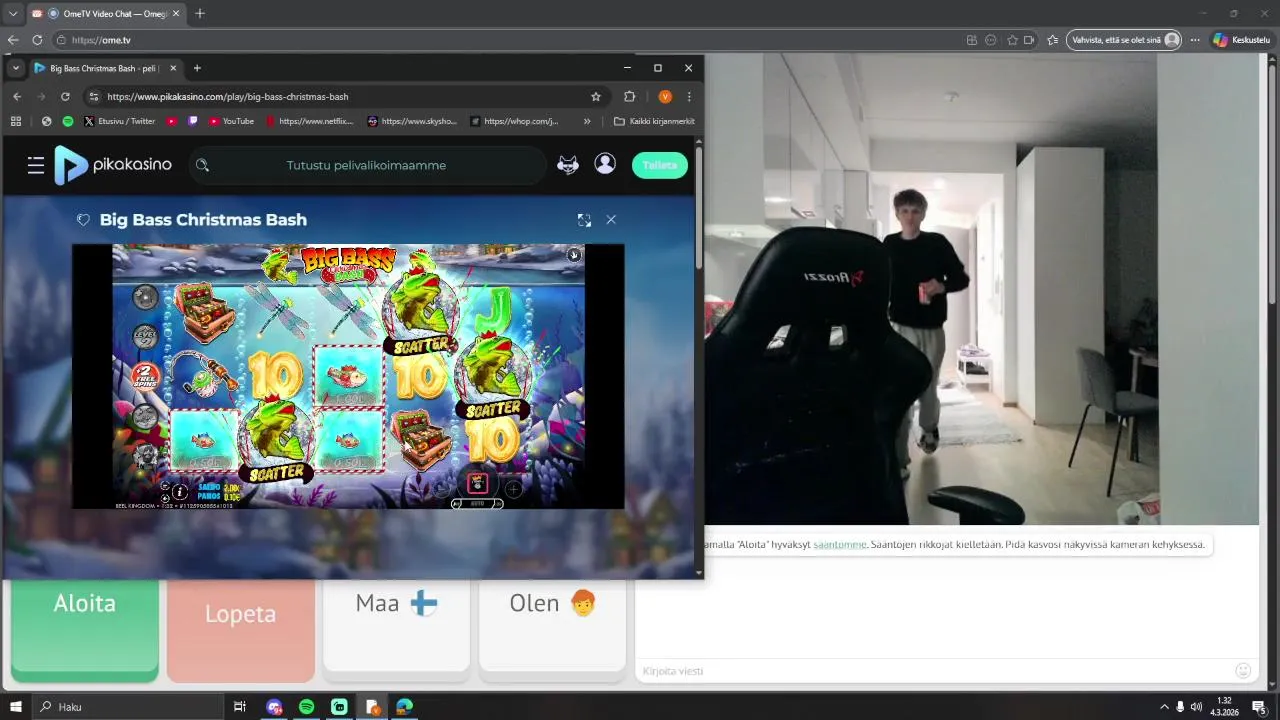Open Edge favorites list icon
The image size is (1280, 720).
click(x=1052, y=40)
